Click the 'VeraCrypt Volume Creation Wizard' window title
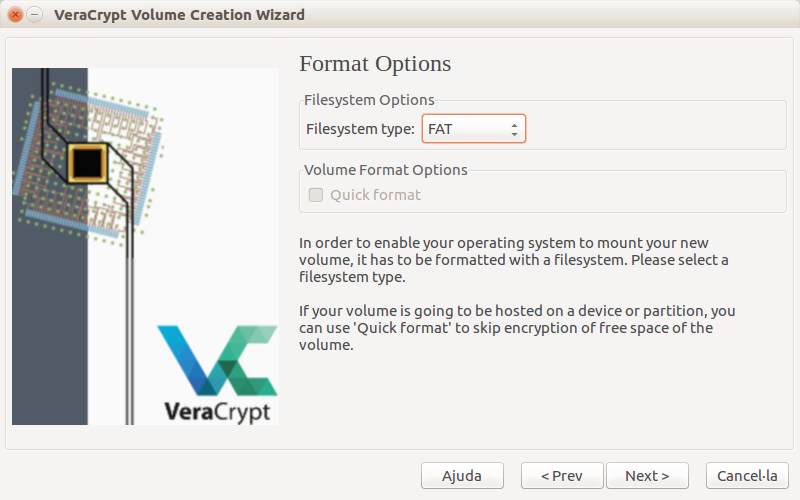 click(180, 15)
